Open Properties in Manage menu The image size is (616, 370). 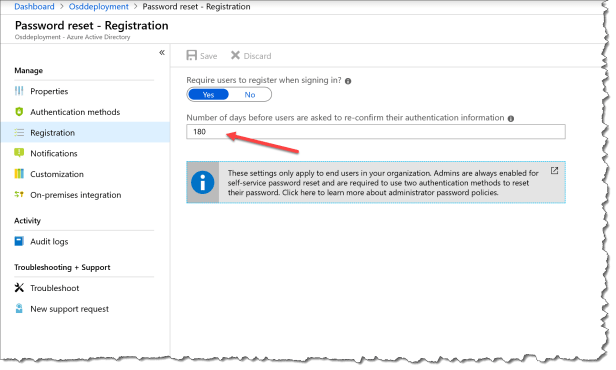(x=49, y=91)
